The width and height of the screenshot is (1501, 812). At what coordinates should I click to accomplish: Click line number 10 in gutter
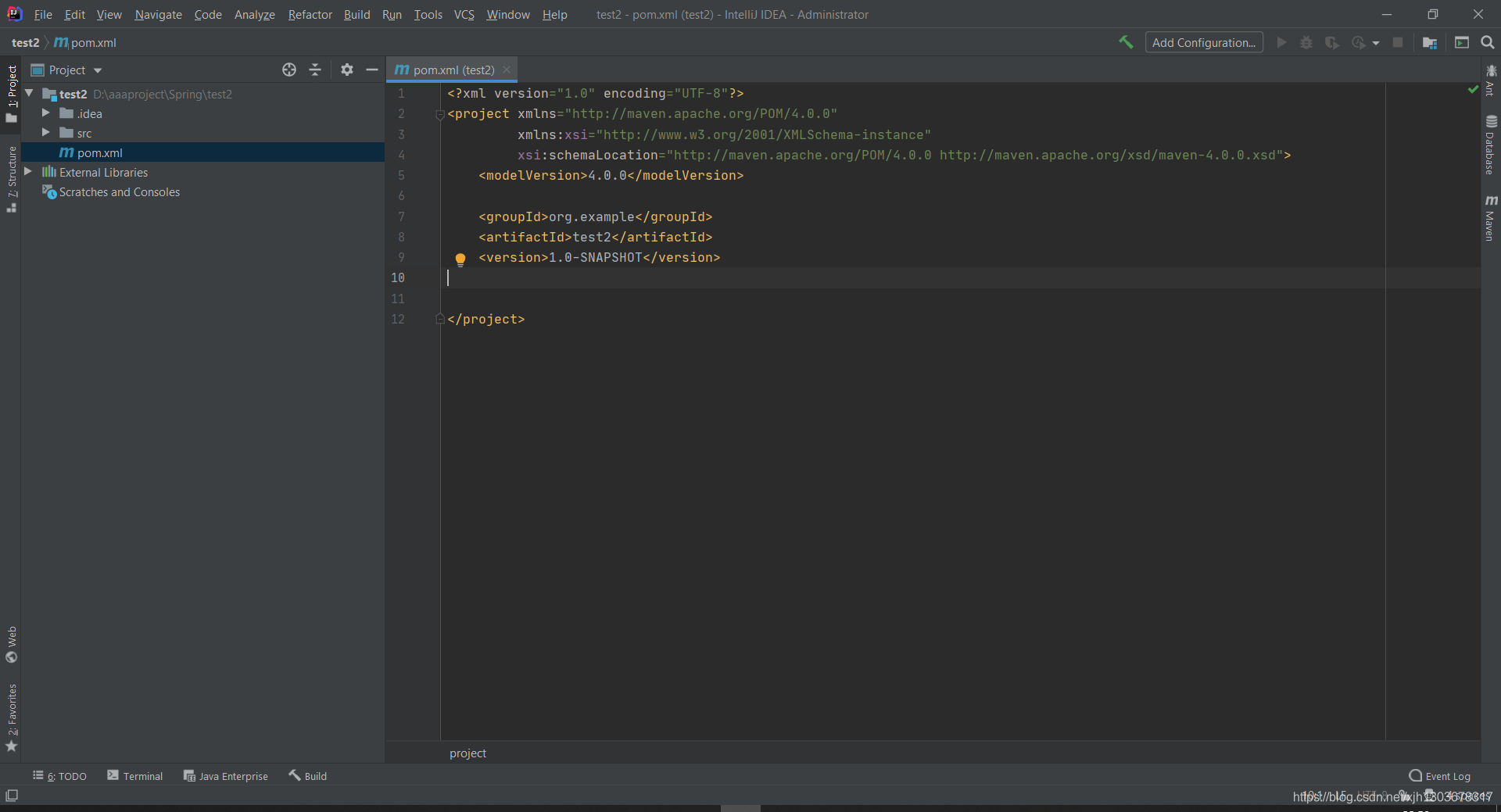pos(398,277)
